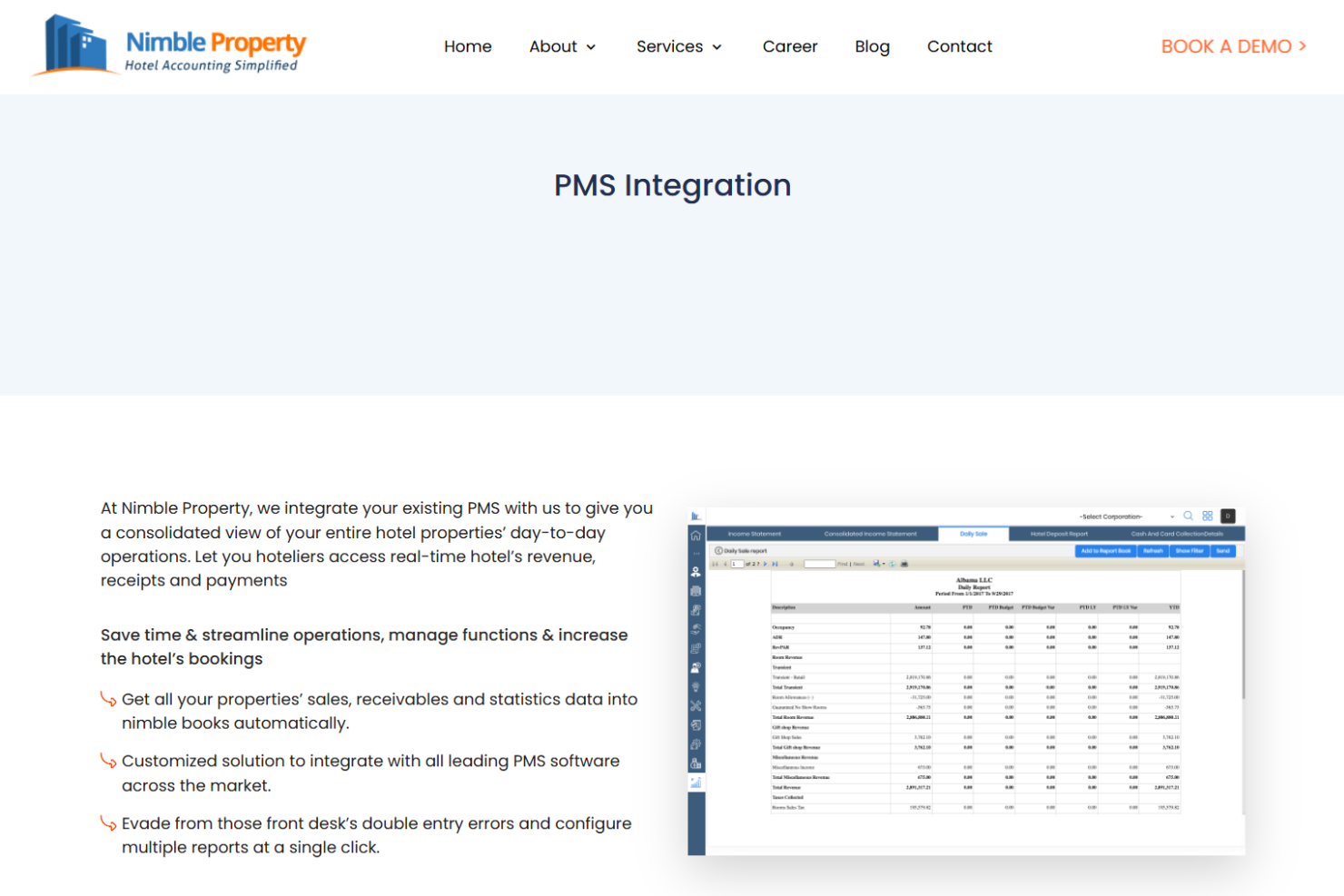Select the analytics chart icon at sidebar bottom
The height and width of the screenshot is (896, 1344).
pos(696,782)
